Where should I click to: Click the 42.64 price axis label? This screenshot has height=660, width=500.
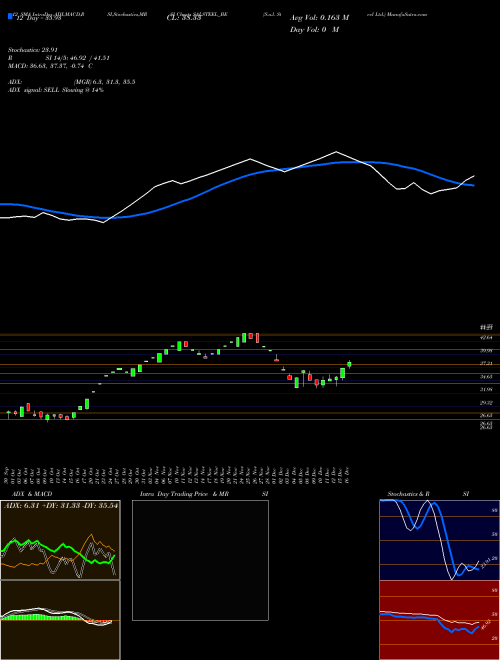click(486, 338)
